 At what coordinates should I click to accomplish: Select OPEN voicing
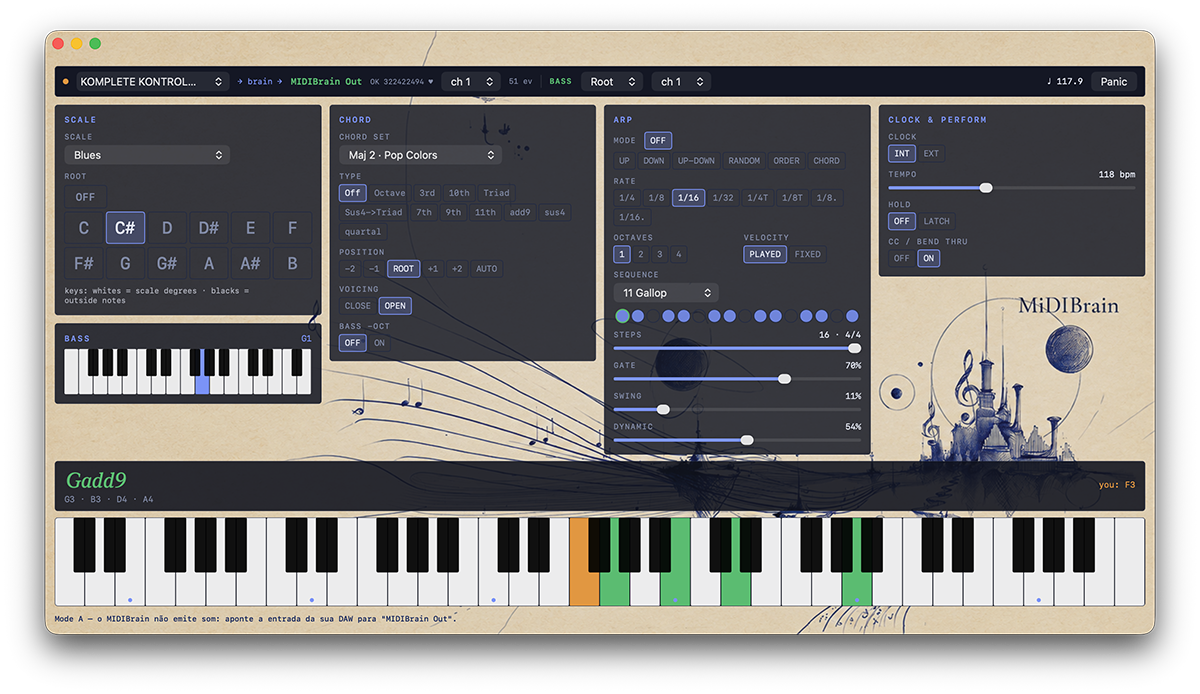coord(395,306)
